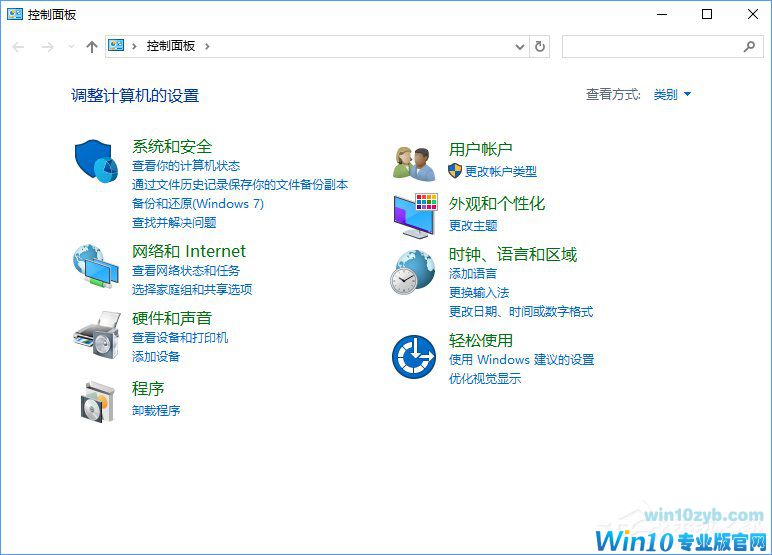Click the search magnifier icon

(749, 46)
